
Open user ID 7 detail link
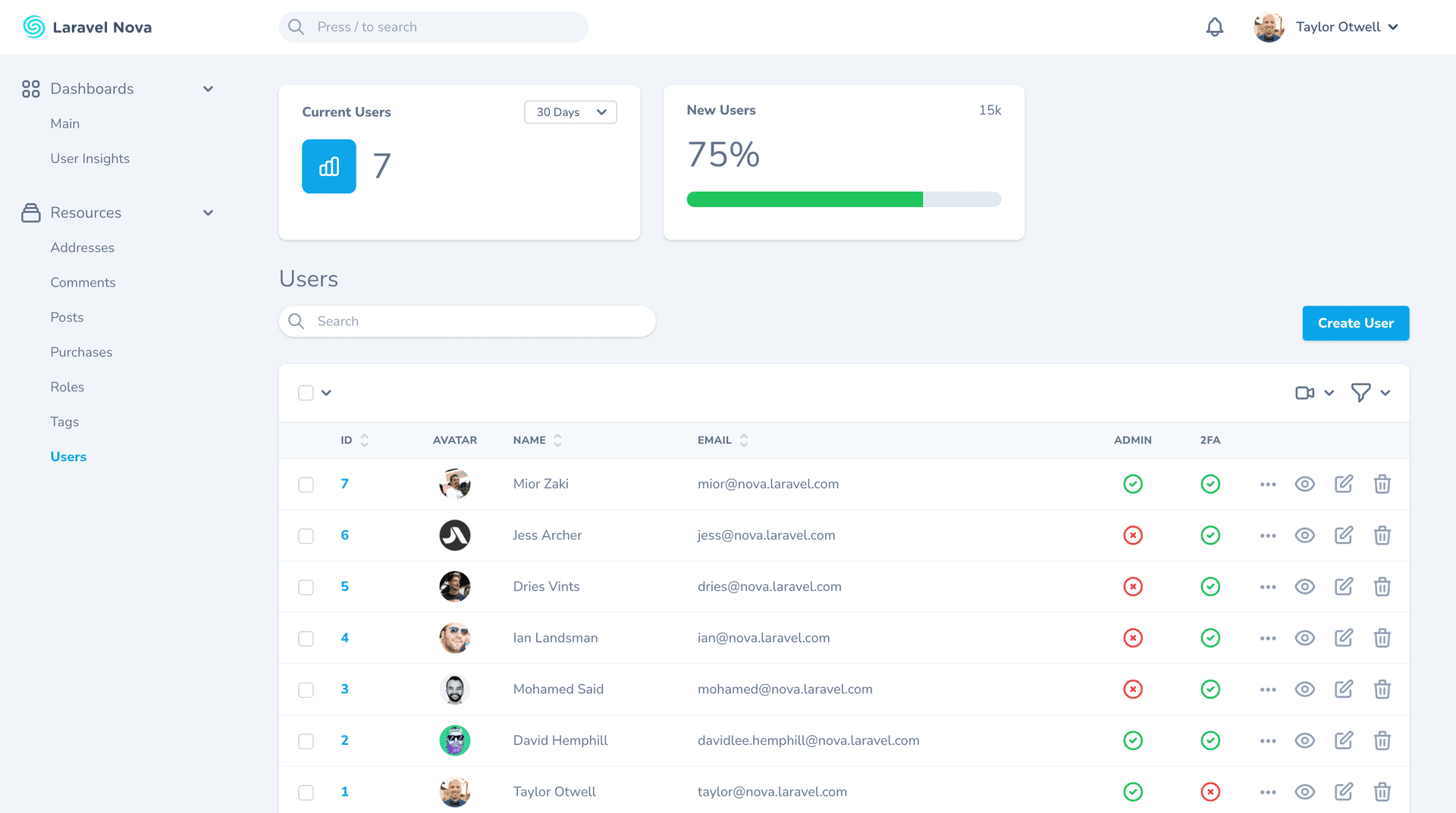click(345, 484)
